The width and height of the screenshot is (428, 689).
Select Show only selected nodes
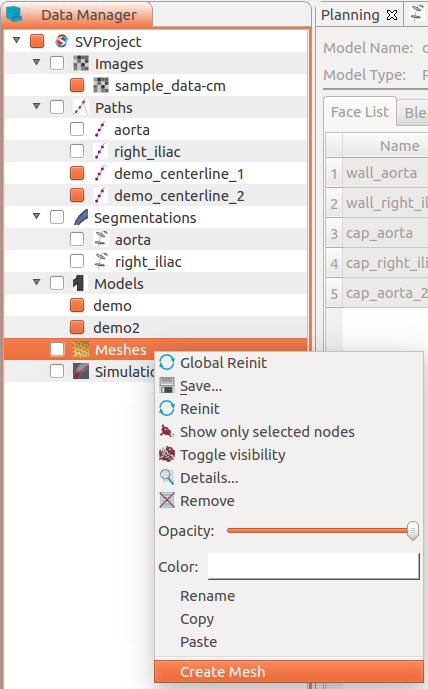point(267,432)
